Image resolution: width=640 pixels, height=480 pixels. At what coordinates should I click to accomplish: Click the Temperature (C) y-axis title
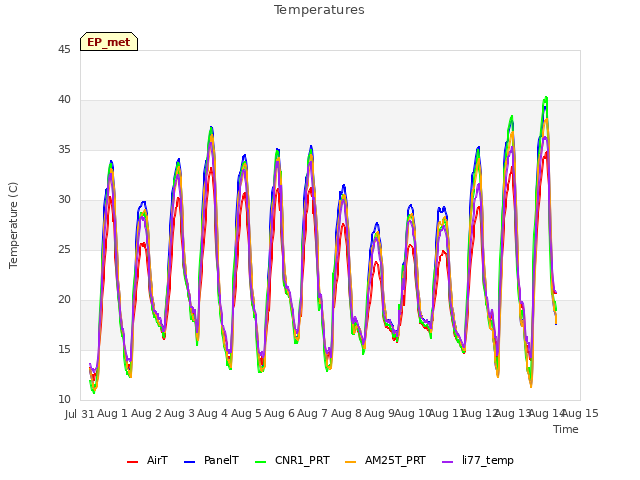[13, 225]
